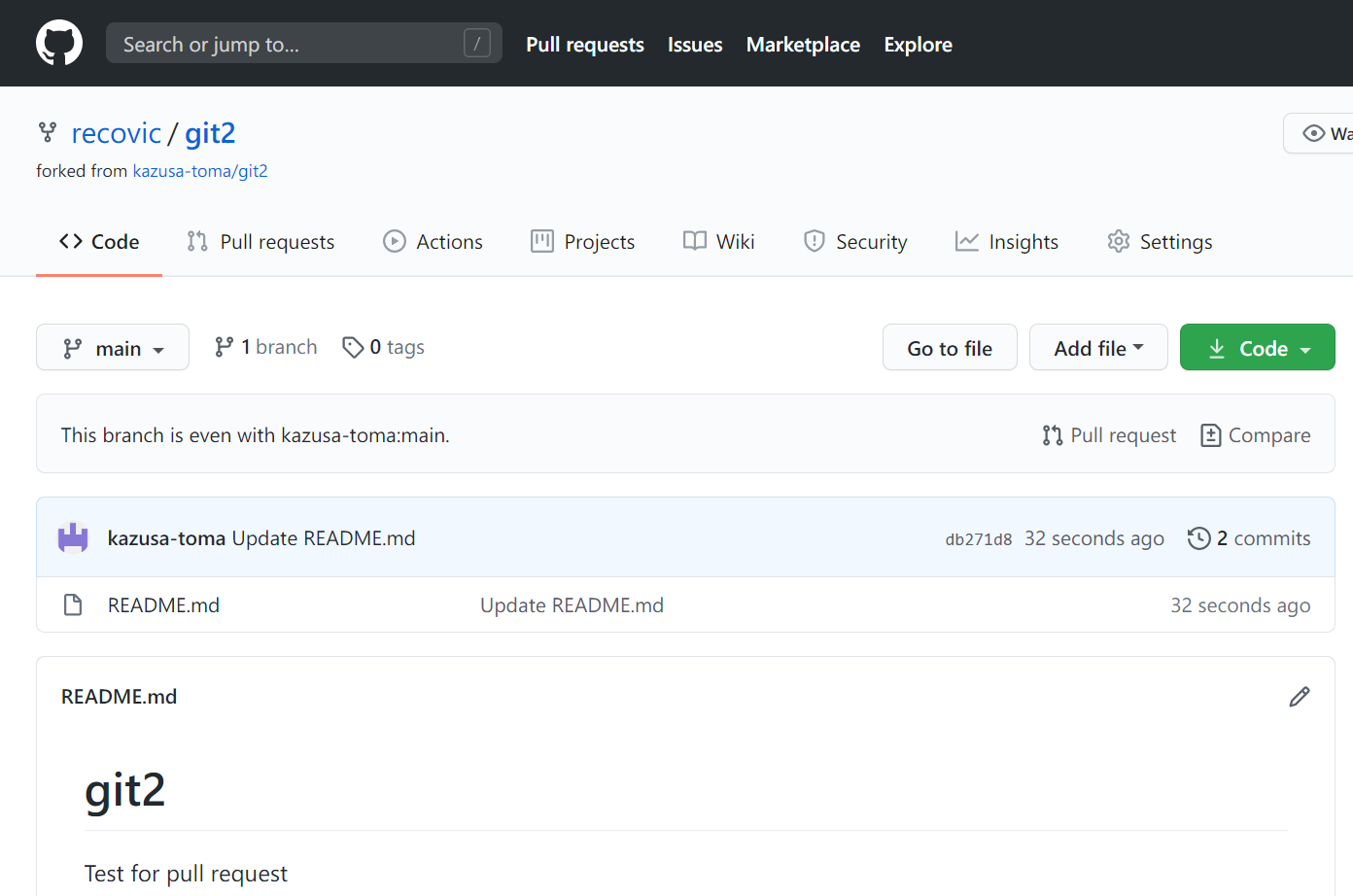Expand the green Code download dropdown

click(1258, 348)
